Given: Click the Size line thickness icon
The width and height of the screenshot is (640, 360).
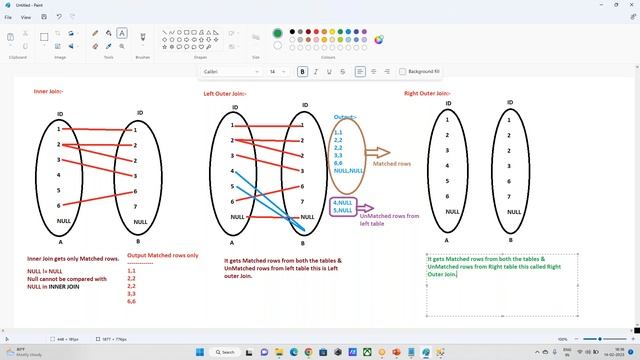Looking at the screenshot, I should [256, 37].
